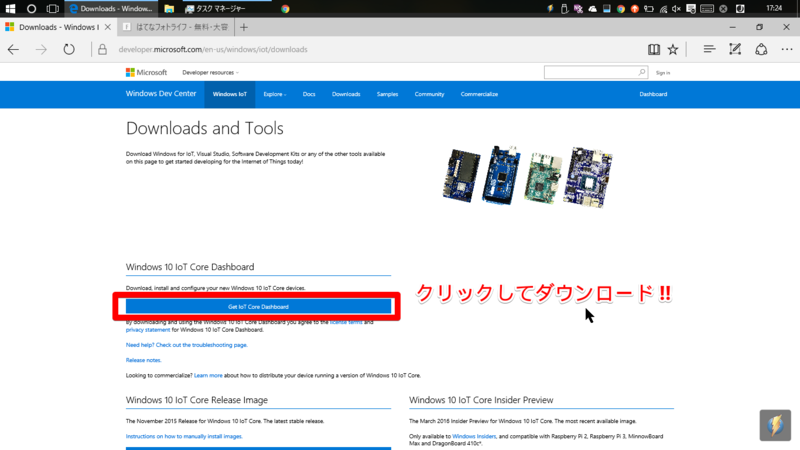Viewport: 800px width, 450px height.
Task: Open the Windows Insiders link
Action: coord(474,436)
